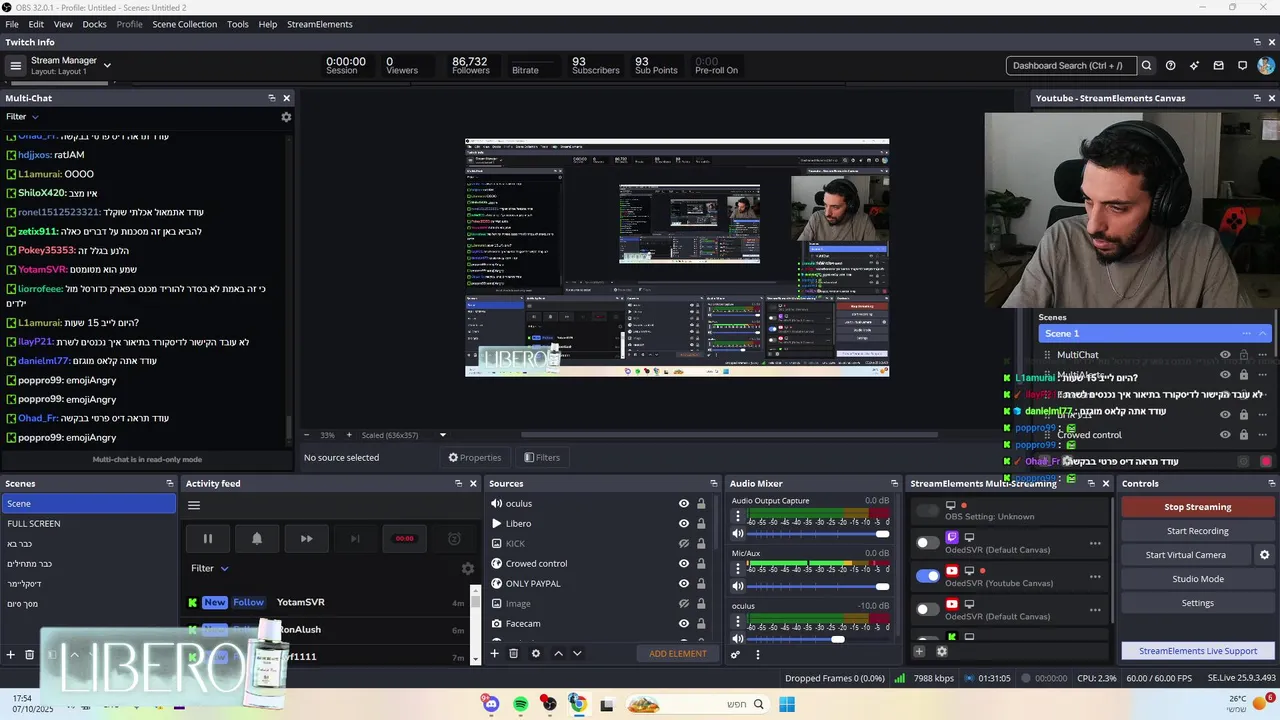Open the help question mark icon

(x=1171, y=66)
